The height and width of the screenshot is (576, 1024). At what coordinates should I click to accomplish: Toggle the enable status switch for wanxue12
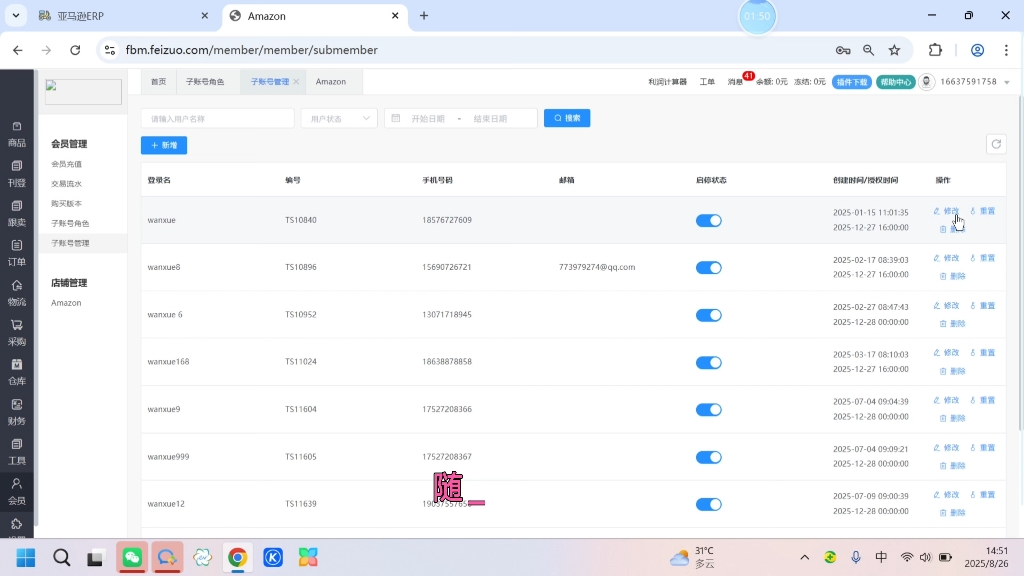point(709,504)
